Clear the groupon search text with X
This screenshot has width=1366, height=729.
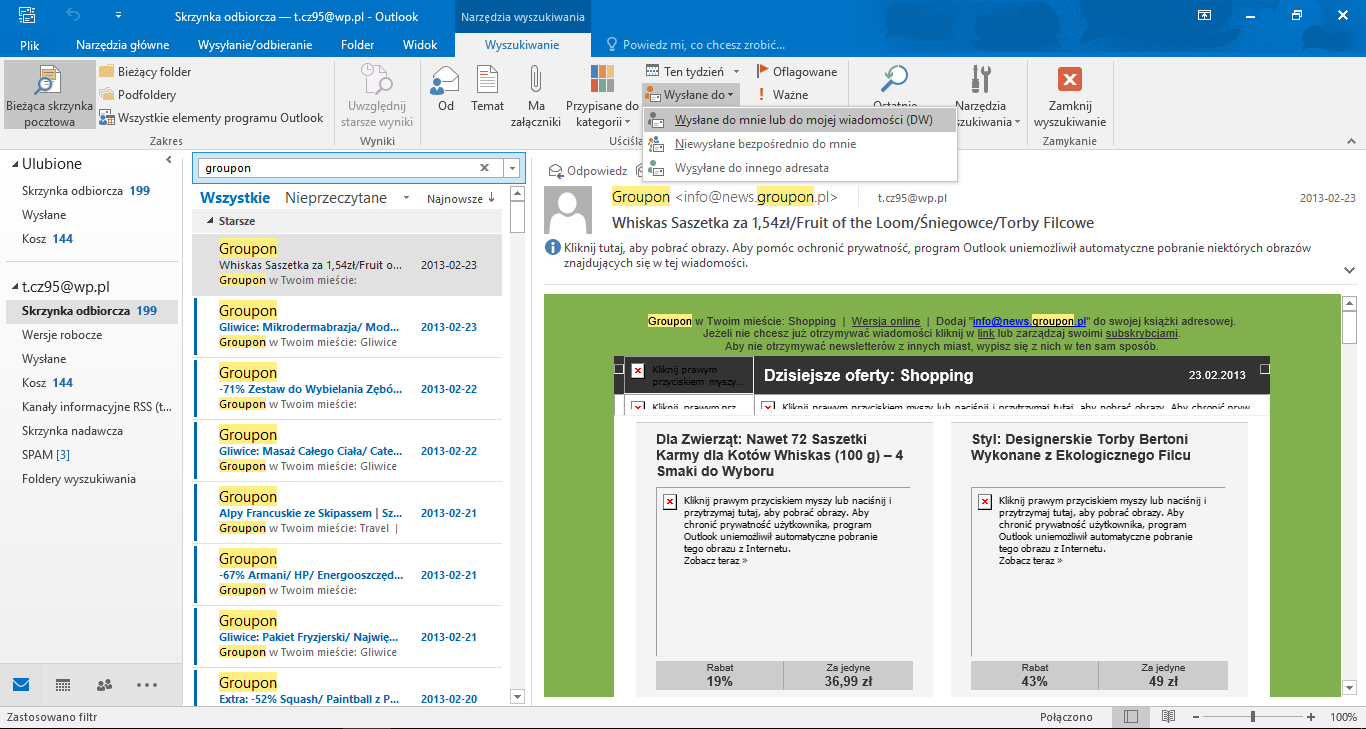(x=485, y=168)
